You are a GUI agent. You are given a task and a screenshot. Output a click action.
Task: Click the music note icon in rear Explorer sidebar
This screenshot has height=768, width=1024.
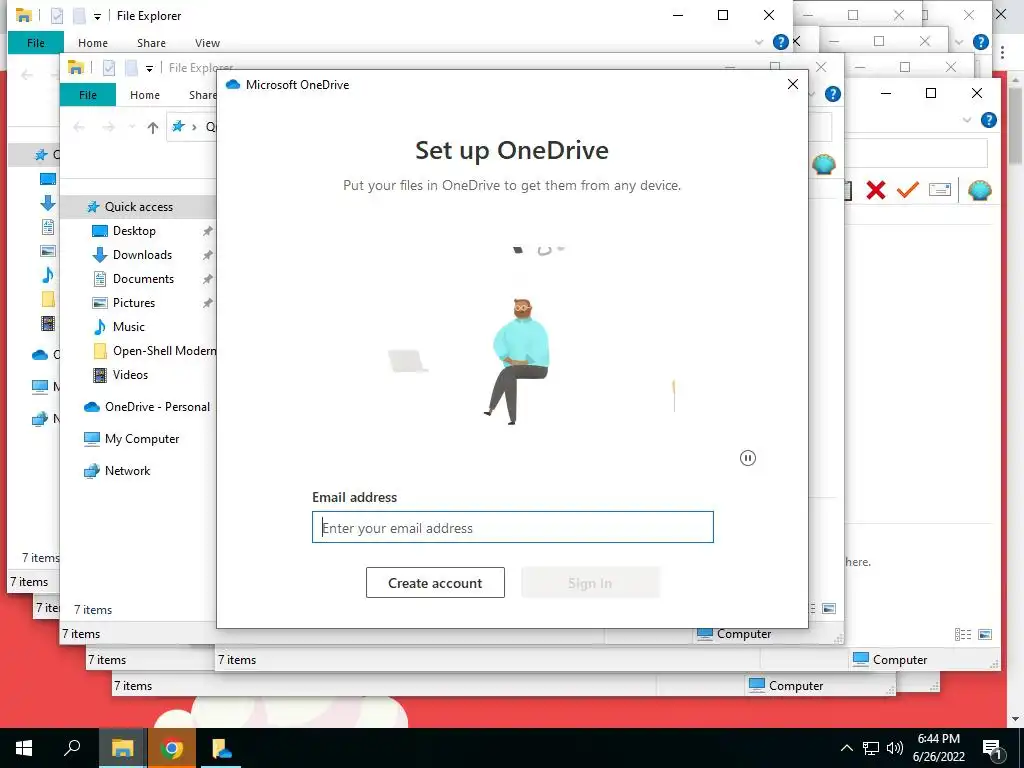pos(48,275)
